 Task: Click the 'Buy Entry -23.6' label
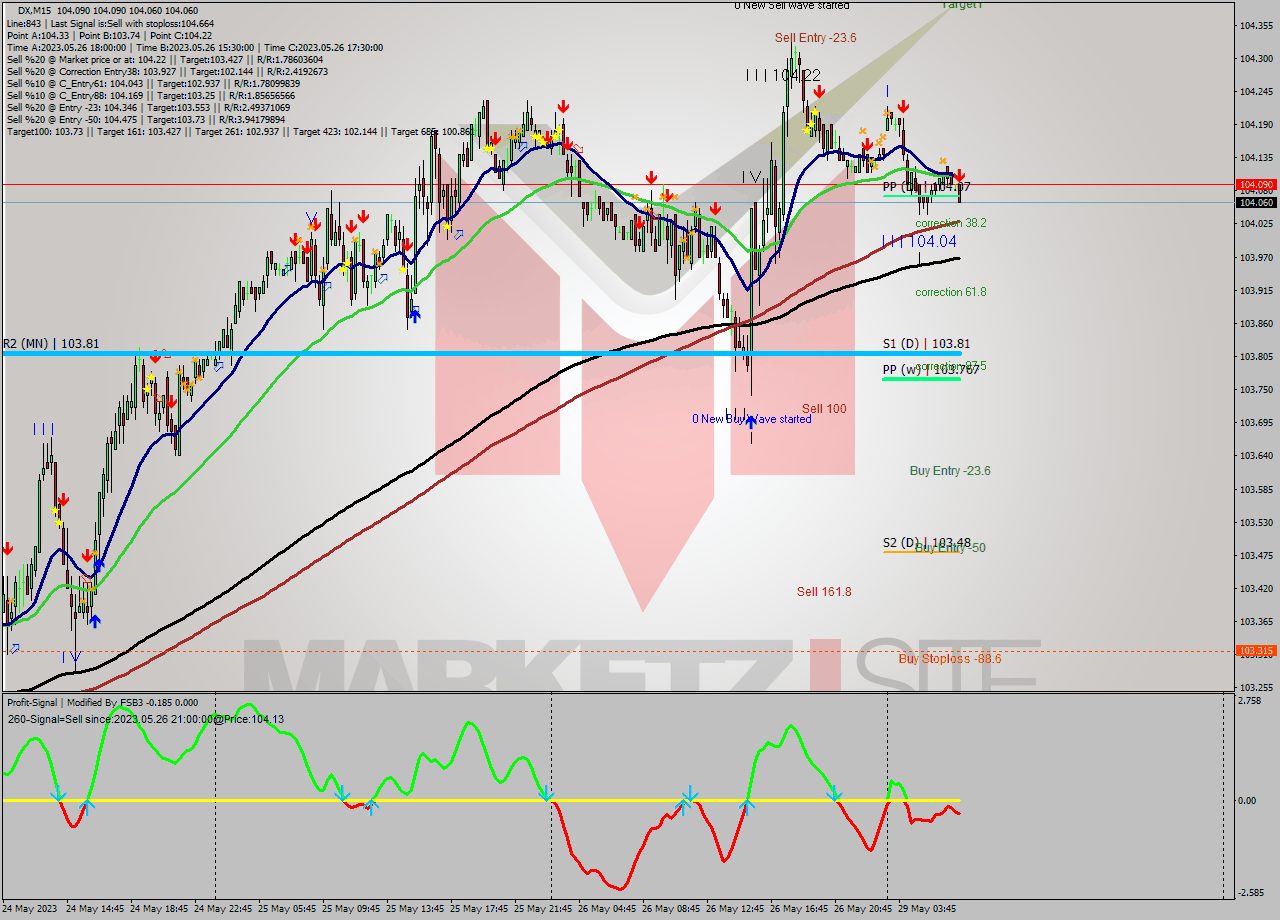(950, 471)
